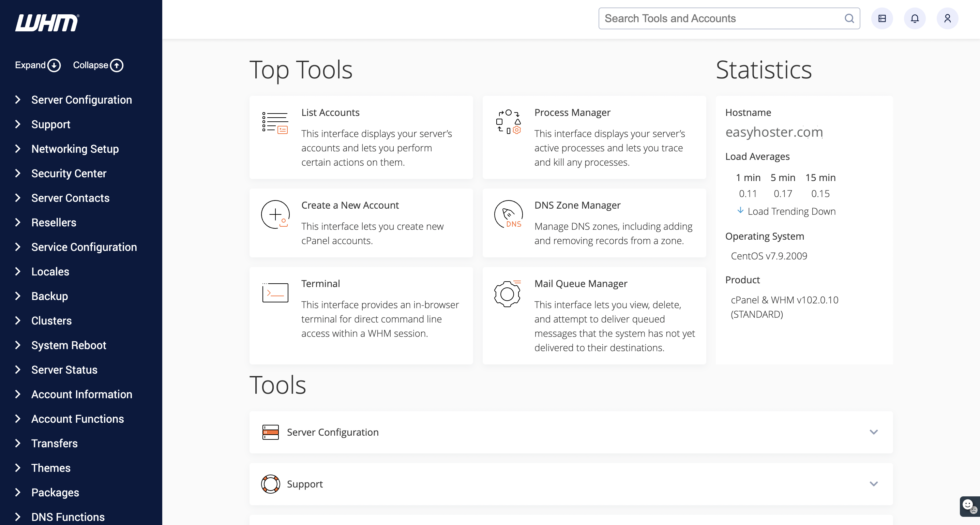This screenshot has width=980, height=525.
Task: Expand Security Center in the sidebar
Action: (x=68, y=173)
